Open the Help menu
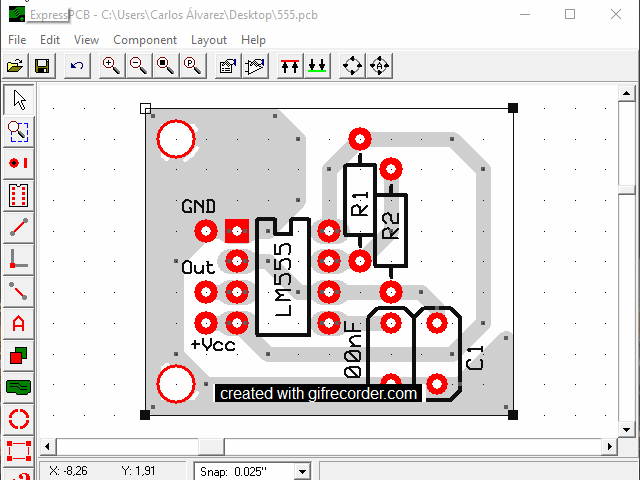 [253, 40]
